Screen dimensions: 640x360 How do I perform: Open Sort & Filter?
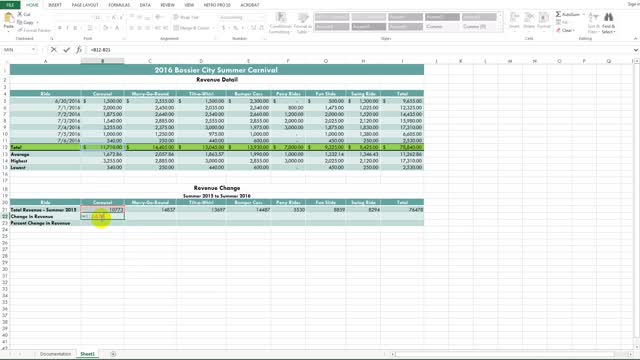[593, 22]
